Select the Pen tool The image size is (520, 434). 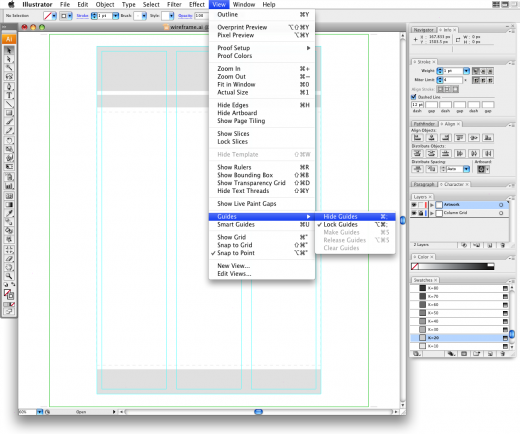pos(9,87)
